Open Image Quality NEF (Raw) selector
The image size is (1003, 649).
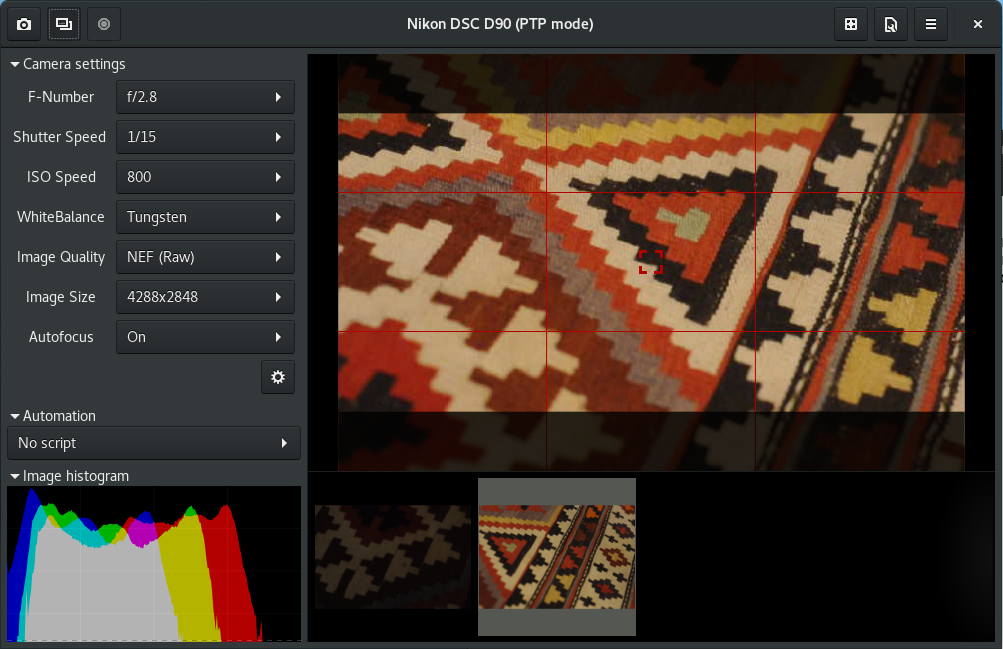pyautogui.click(x=205, y=257)
